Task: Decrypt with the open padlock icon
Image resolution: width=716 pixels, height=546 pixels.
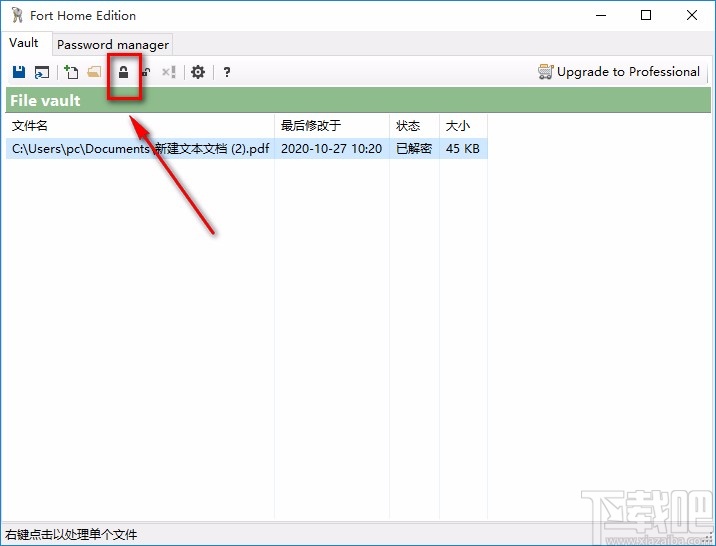Action: 146,72
